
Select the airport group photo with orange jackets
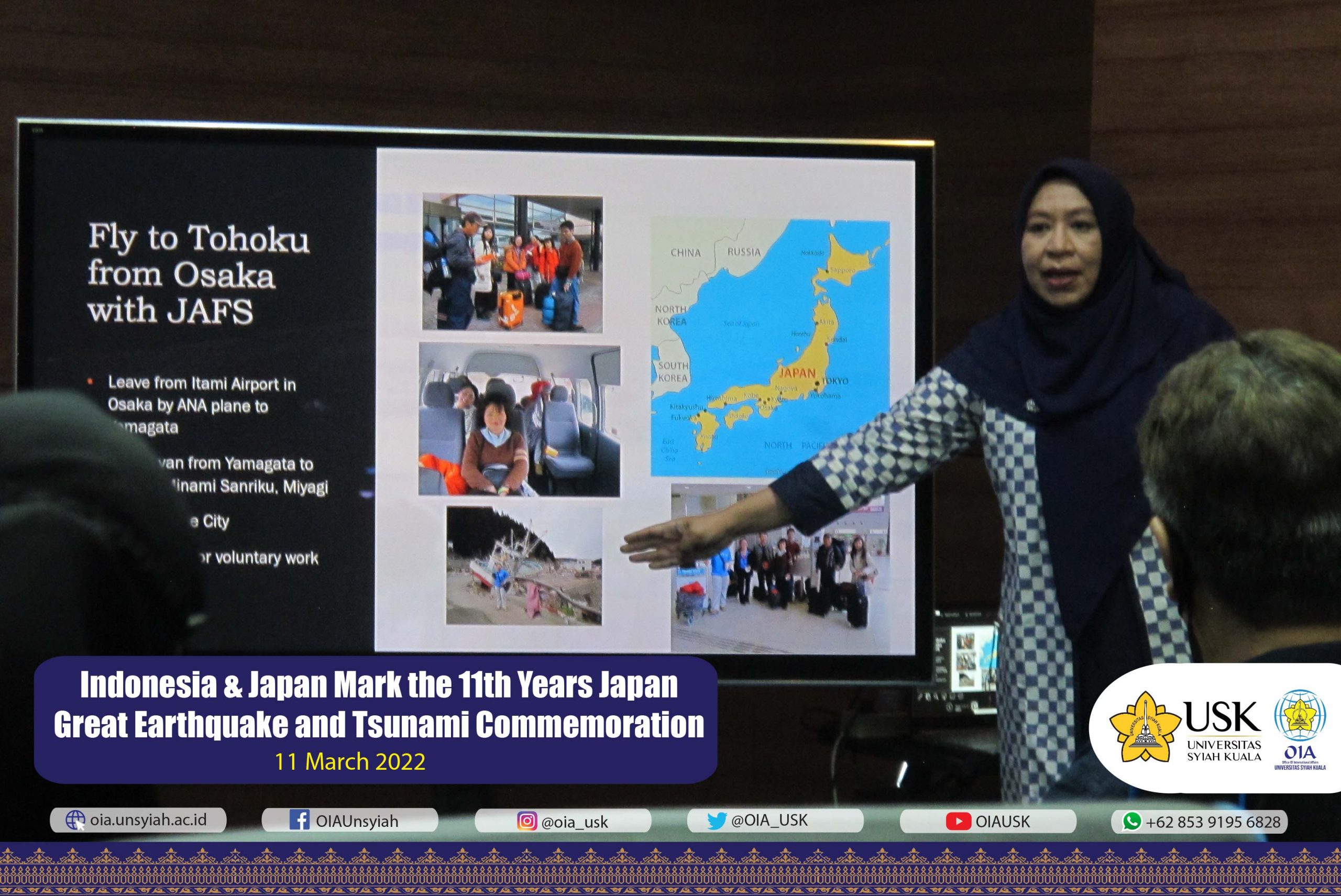coord(512,263)
